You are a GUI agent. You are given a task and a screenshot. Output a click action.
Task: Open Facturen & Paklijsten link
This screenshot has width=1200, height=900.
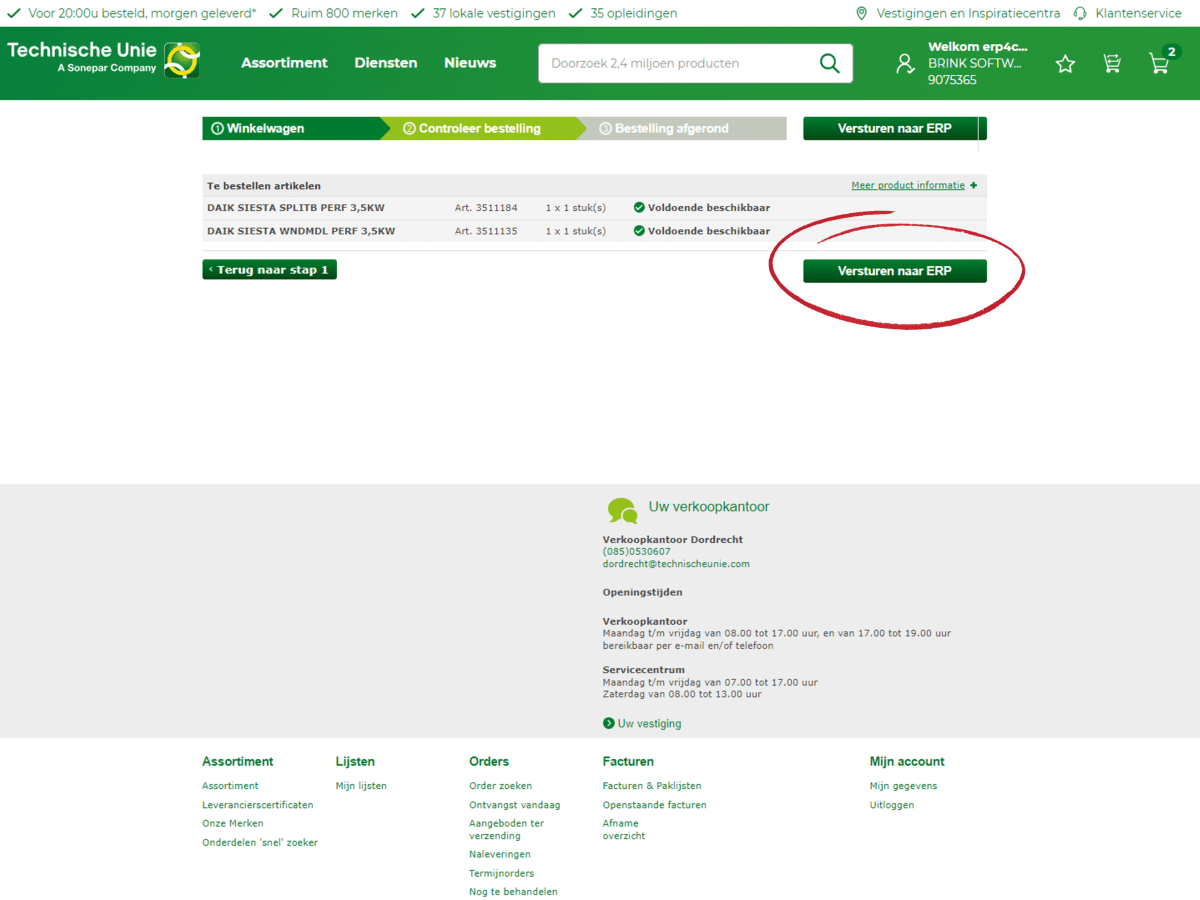(x=652, y=786)
